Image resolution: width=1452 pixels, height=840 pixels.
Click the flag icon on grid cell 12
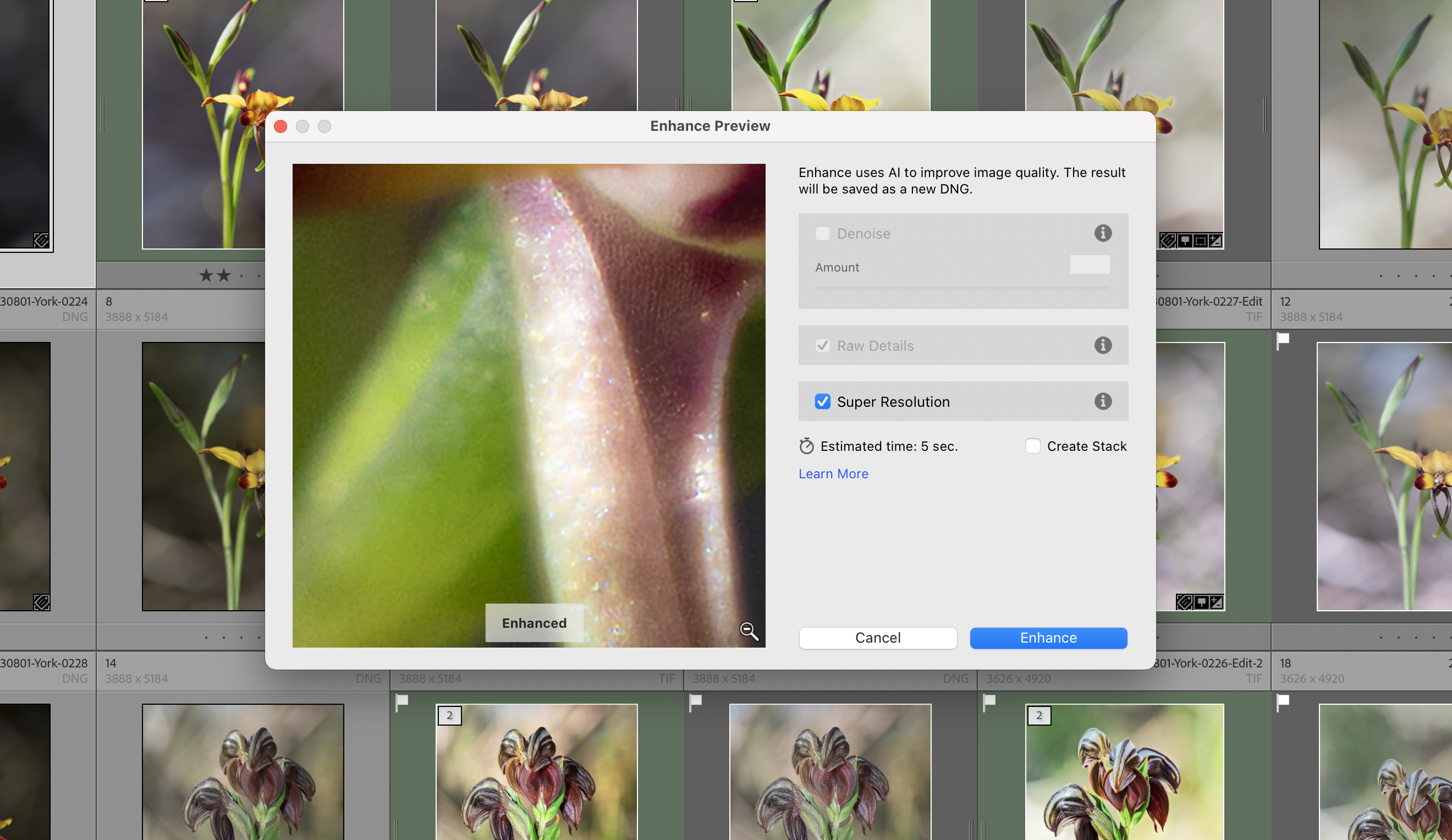1283,340
